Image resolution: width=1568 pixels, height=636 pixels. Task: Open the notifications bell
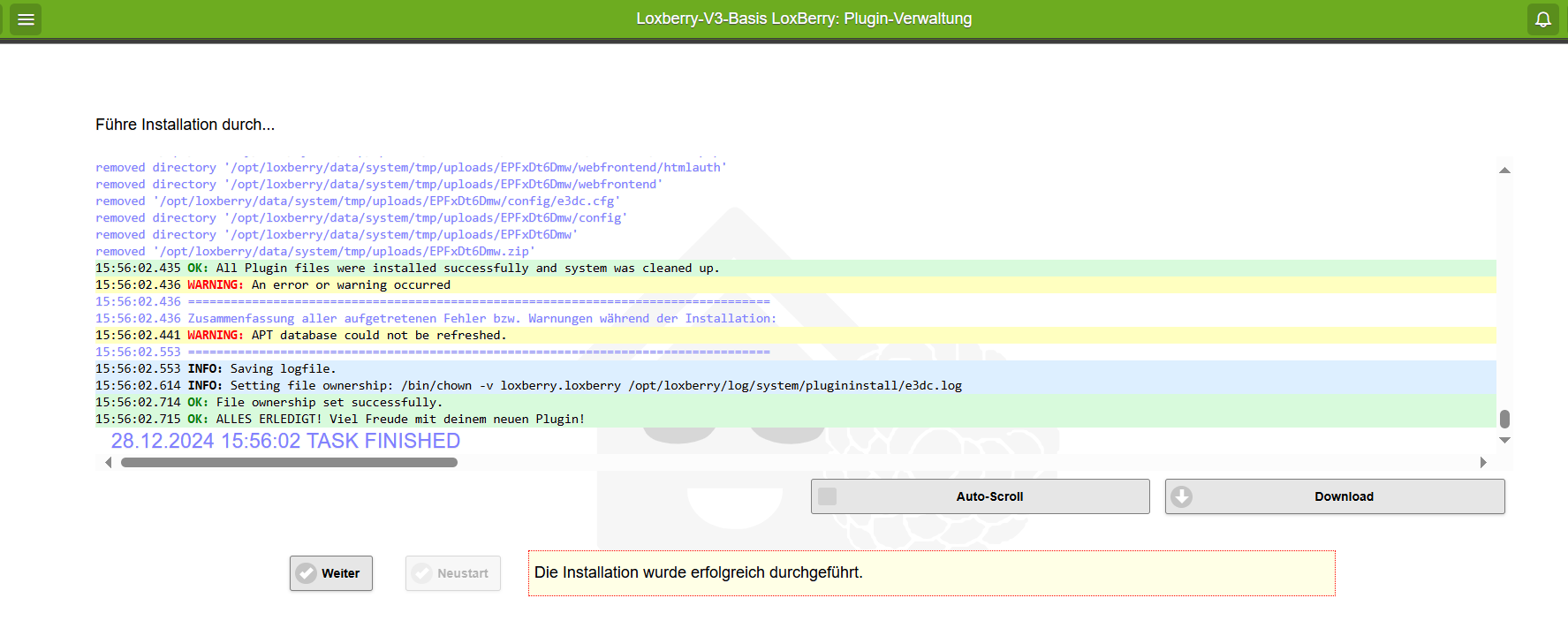[1542, 19]
